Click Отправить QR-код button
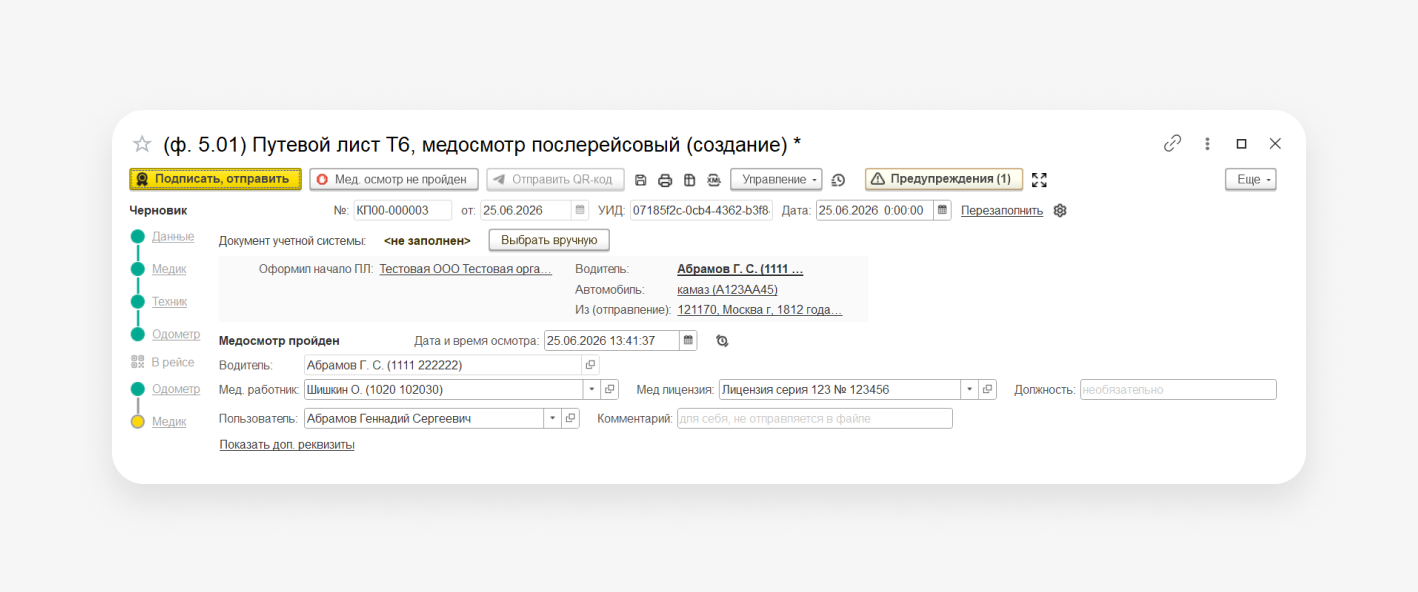Image resolution: width=1418 pixels, height=592 pixels. click(x=555, y=179)
